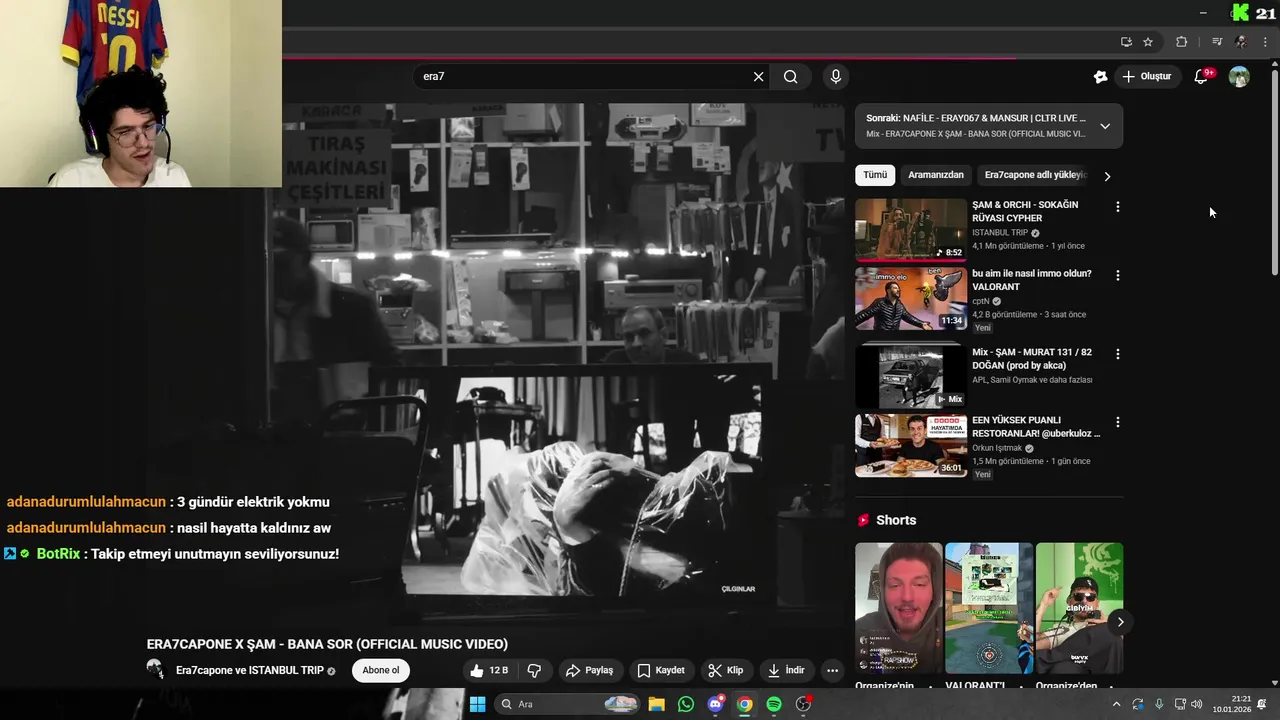Open the YouTube notifications bell

1202,76
